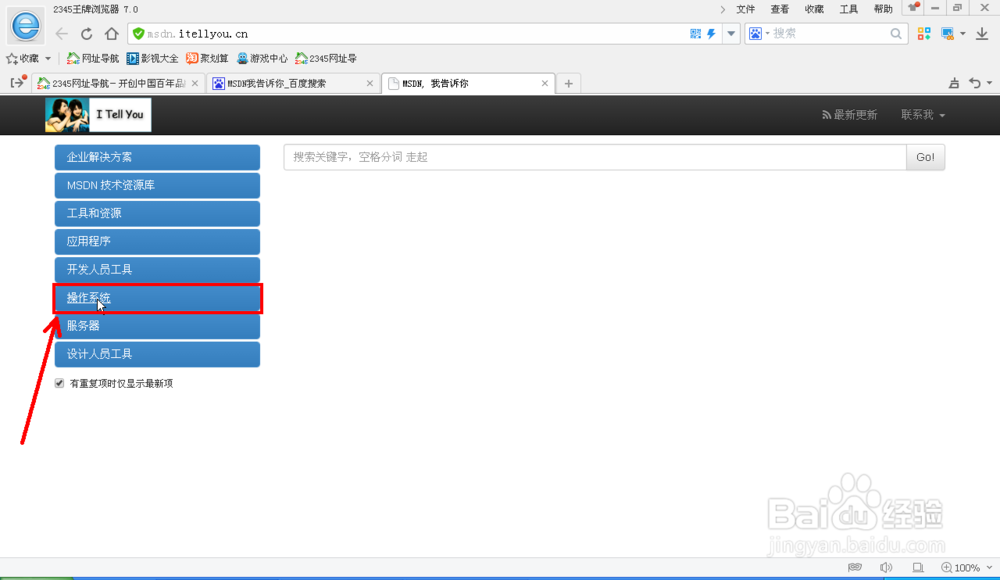Open the 查看 menu

pyautogui.click(x=779, y=9)
